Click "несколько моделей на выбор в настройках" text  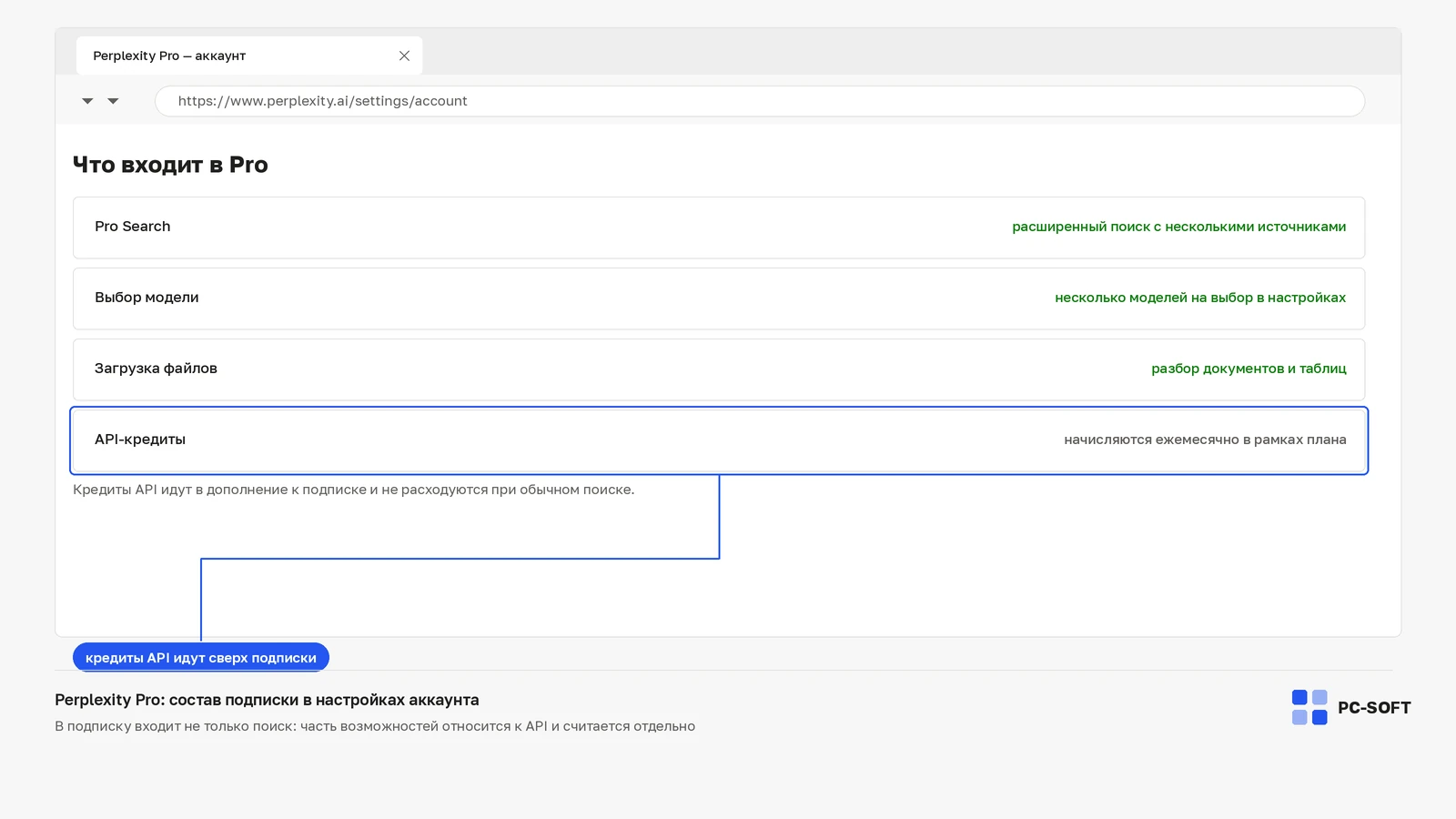coord(1200,298)
